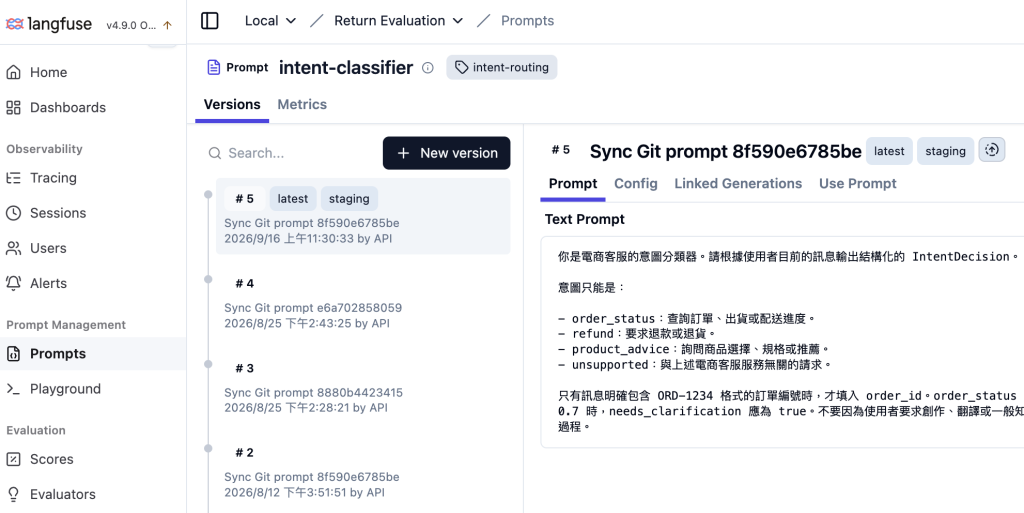Click the 'Sync Git prompt 8f590e6785be' title heading
This screenshot has width=1024, height=513.
[x=726, y=151]
